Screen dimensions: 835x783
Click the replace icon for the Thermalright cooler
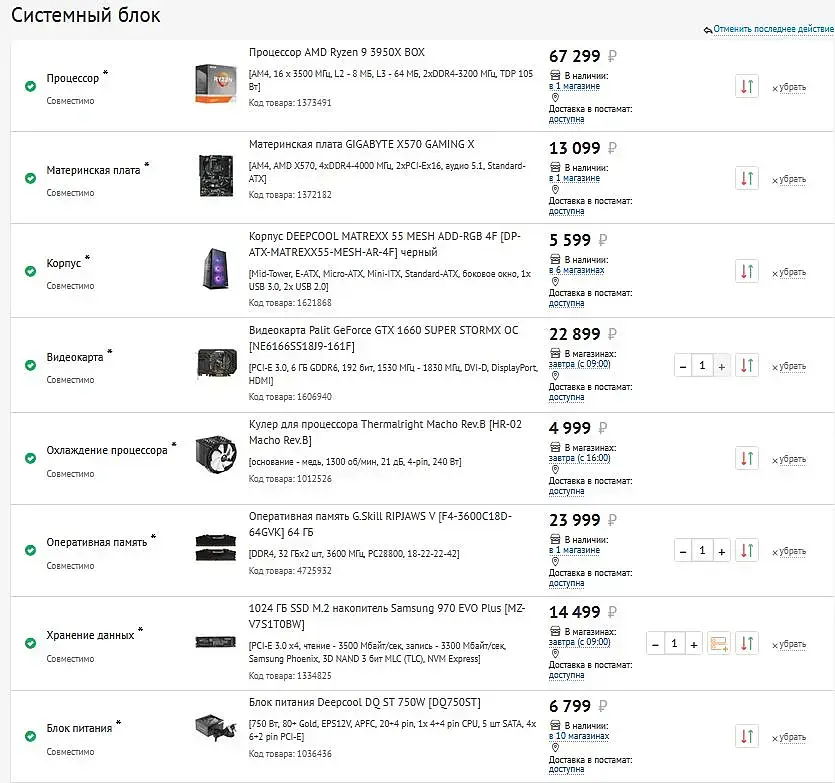coord(747,458)
